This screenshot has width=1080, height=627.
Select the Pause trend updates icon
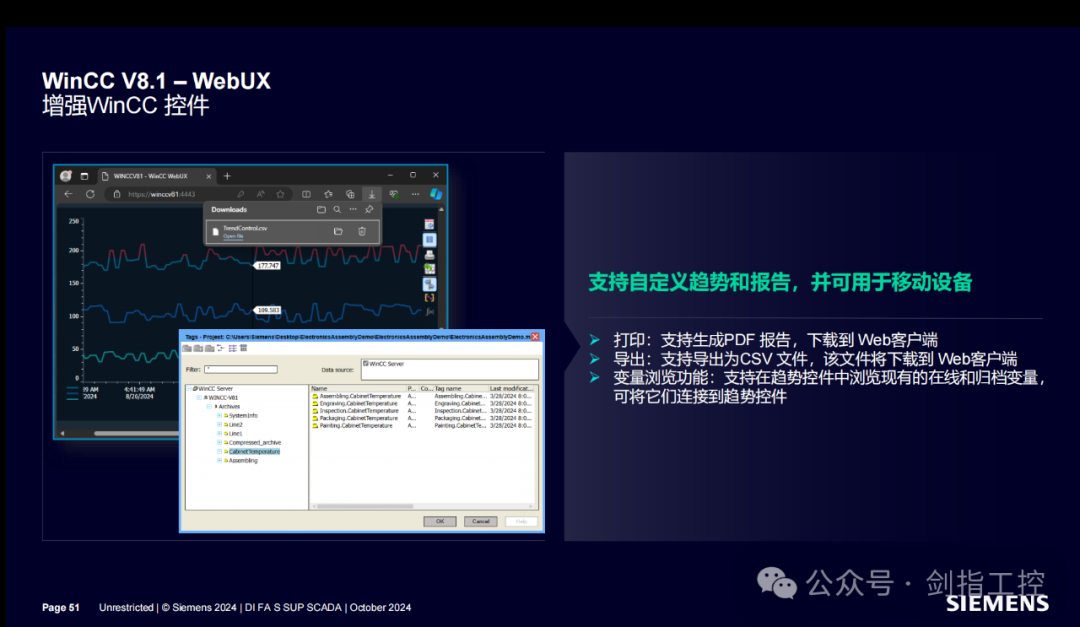[430, 240]
